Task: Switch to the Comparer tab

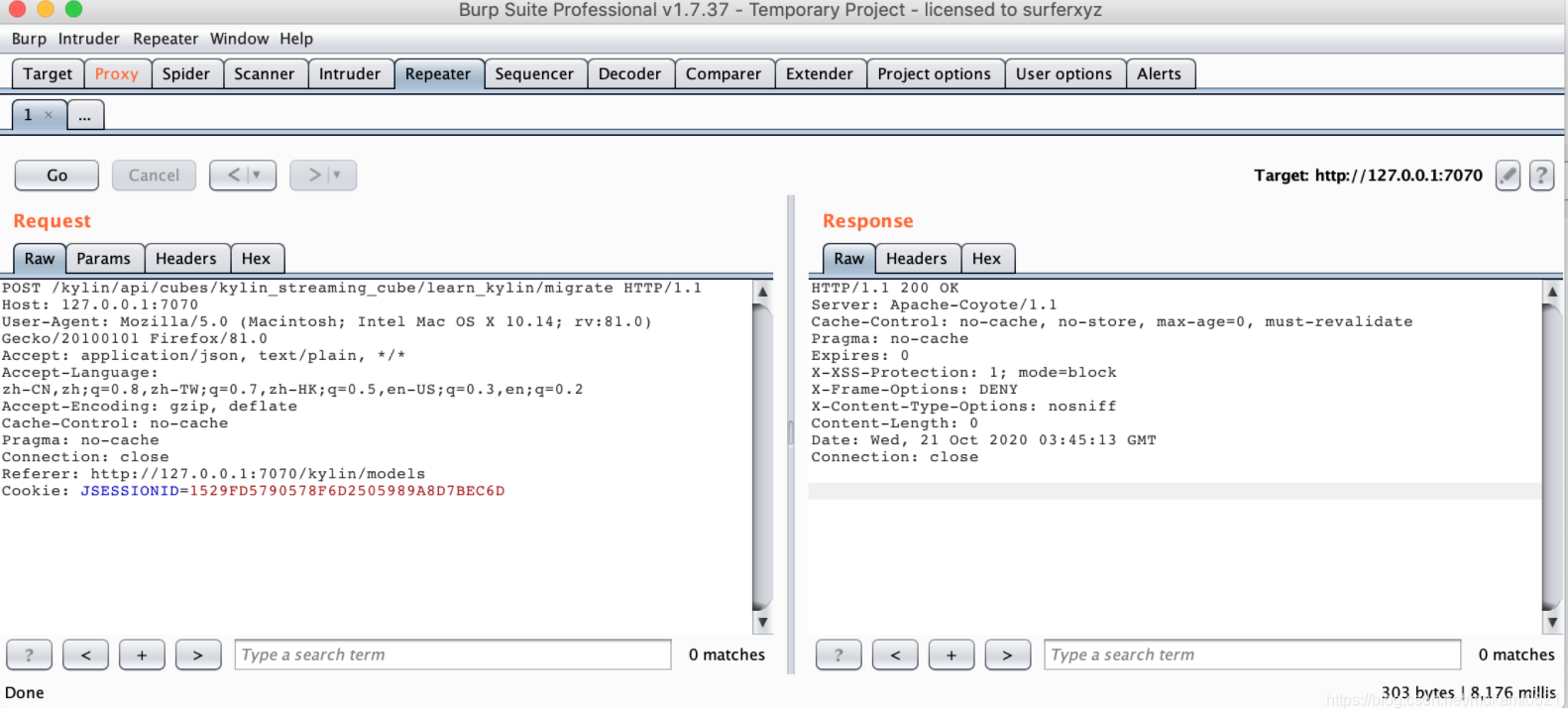Action: click(724, 74)
